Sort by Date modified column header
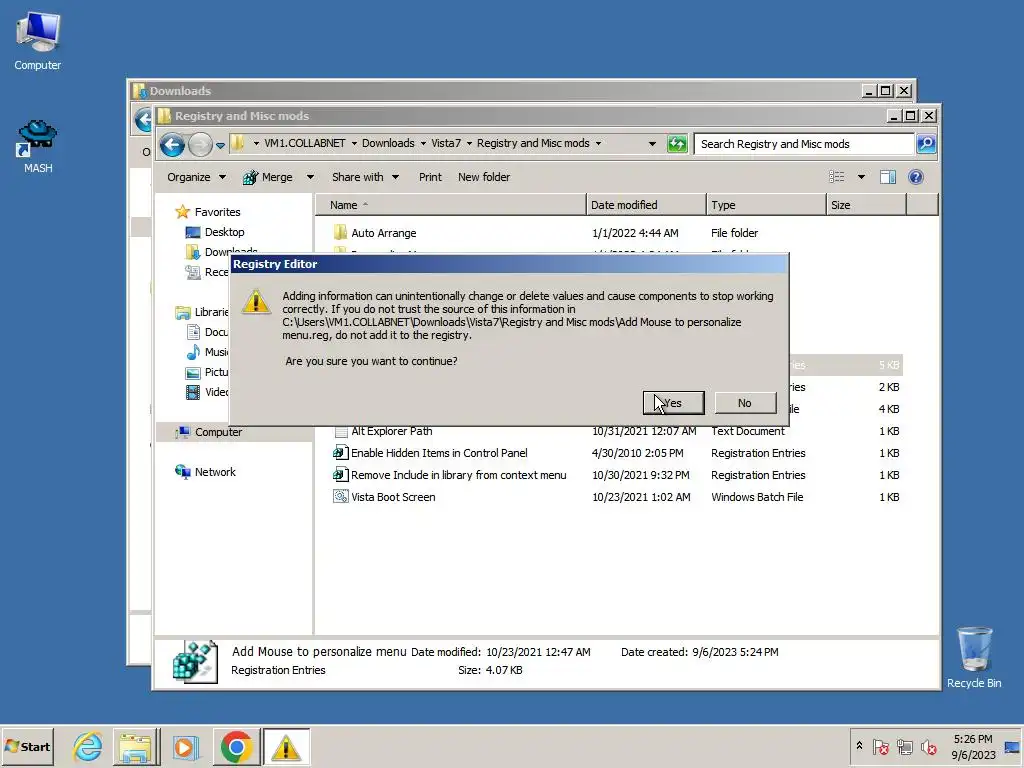The width and height of the screenshot is (1024, 768). 646,205
